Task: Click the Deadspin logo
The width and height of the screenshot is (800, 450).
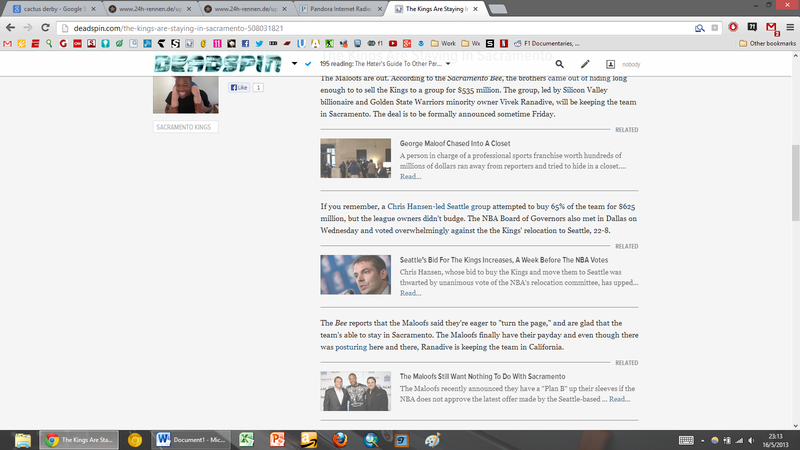Action: [x=218, y=64]
